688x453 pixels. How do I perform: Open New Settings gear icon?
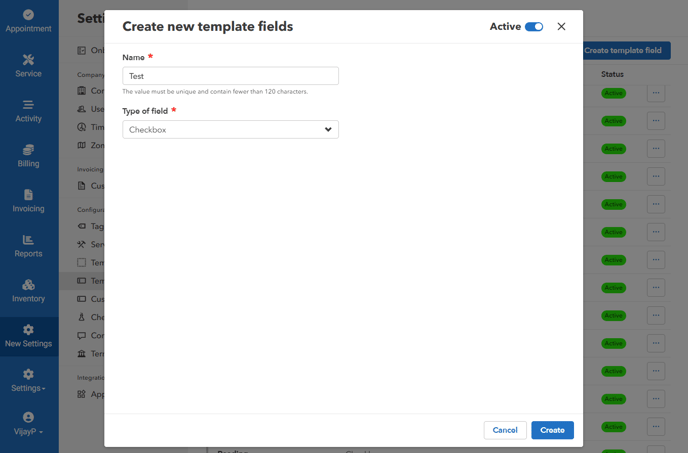pyautogui.click(x=28, y=330)
